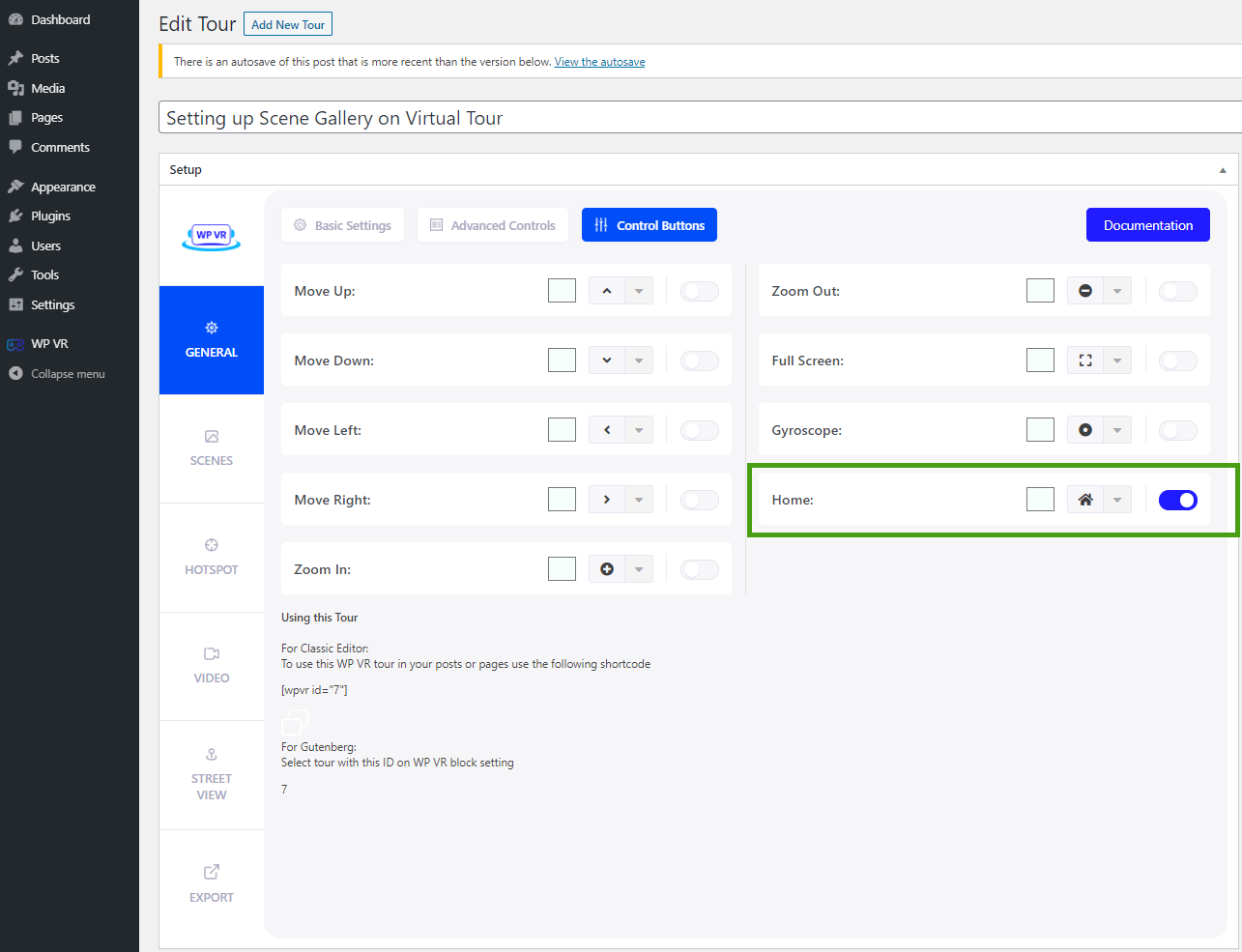1242x952 pixels.
Task: Pick color for Gyroscope swatch
Action: [x=1040, y=430]
